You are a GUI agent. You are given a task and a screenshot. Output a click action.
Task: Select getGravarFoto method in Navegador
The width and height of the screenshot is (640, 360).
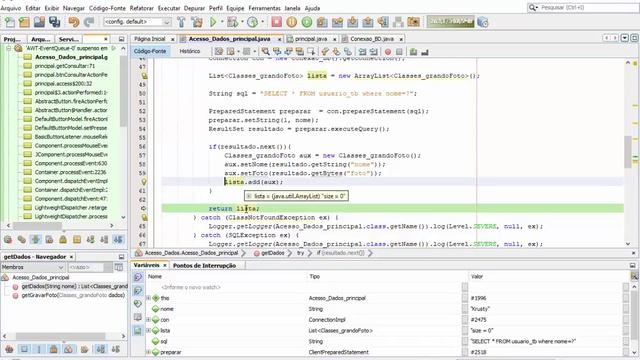tap(73, 295)
